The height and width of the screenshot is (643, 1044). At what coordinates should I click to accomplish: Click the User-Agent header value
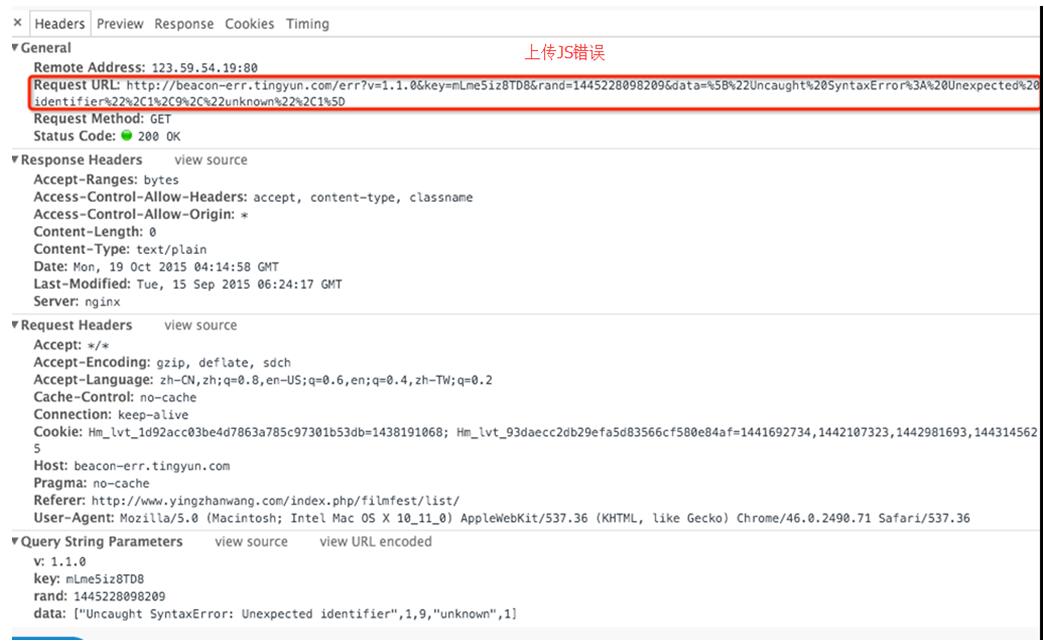click(x=545, y=518)
